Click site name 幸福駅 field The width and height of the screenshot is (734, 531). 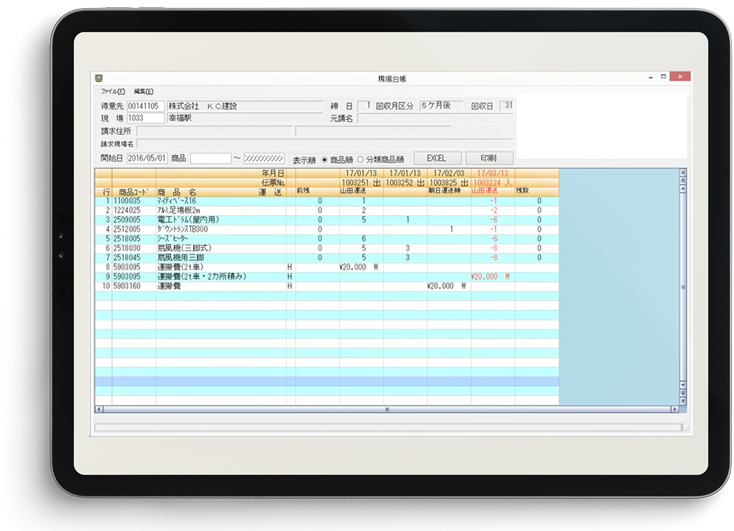click(245, 118)
